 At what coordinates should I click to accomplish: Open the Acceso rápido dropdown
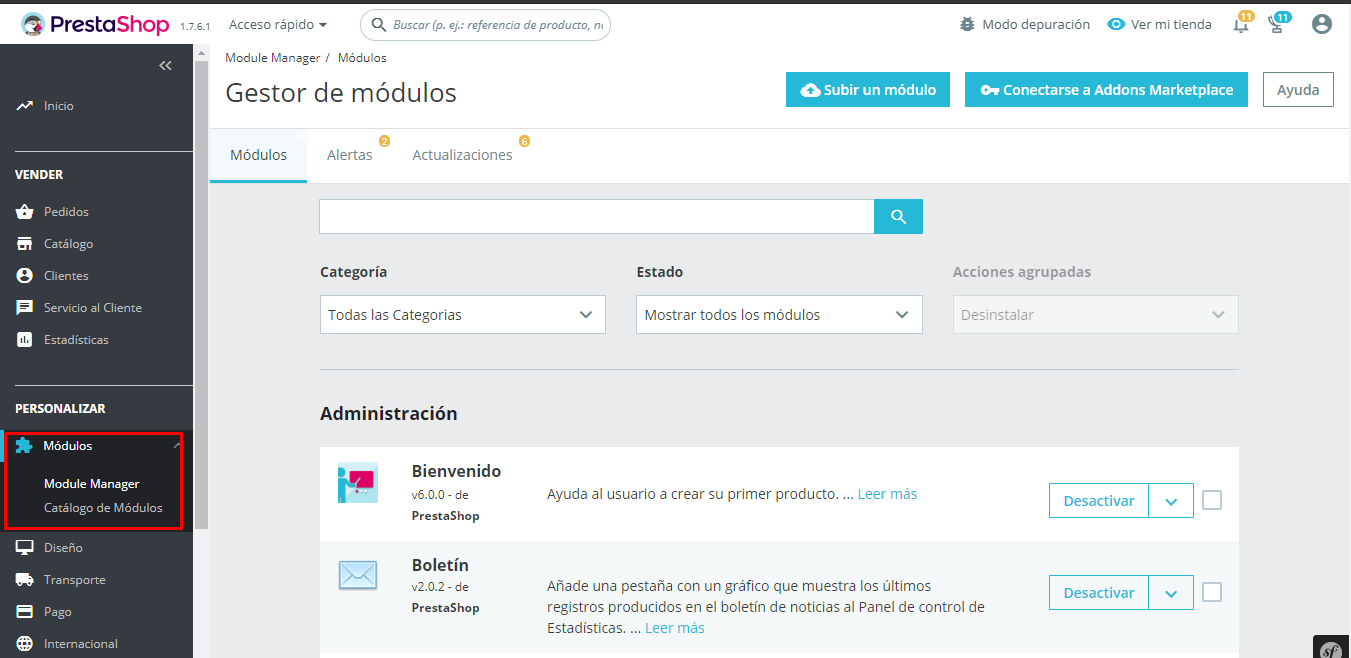tap(278, 24)
